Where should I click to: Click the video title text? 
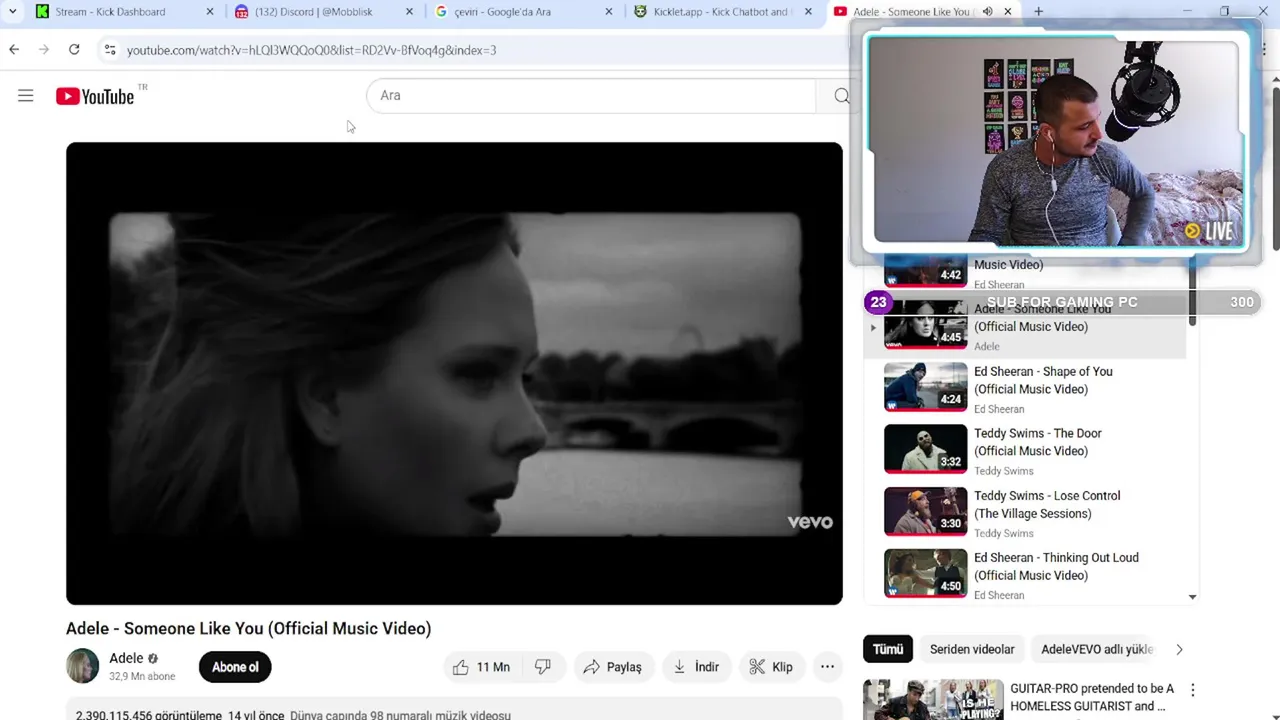click(248, 628)
